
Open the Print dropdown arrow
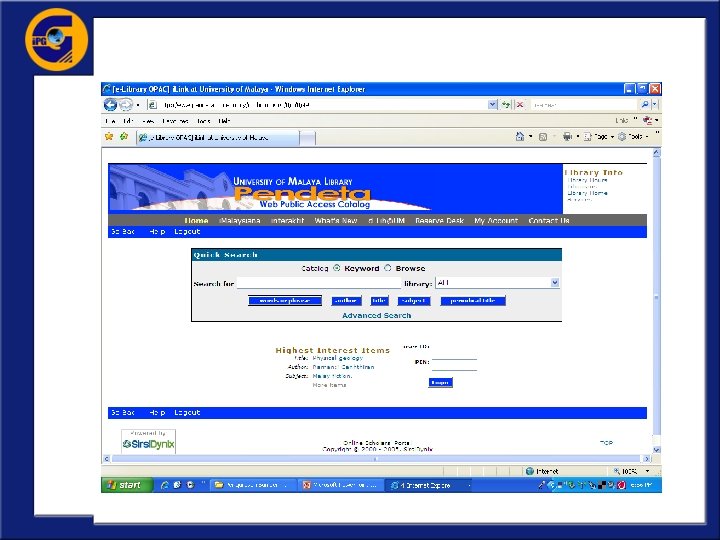click(x=578, y=136)
